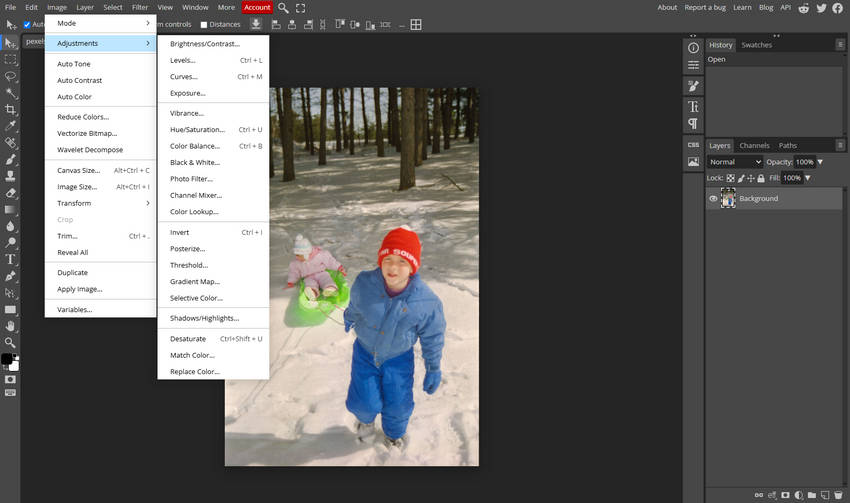850x503 pixels.
Task: Select the Blur drop tool
Action: click(x=10, y=226)
